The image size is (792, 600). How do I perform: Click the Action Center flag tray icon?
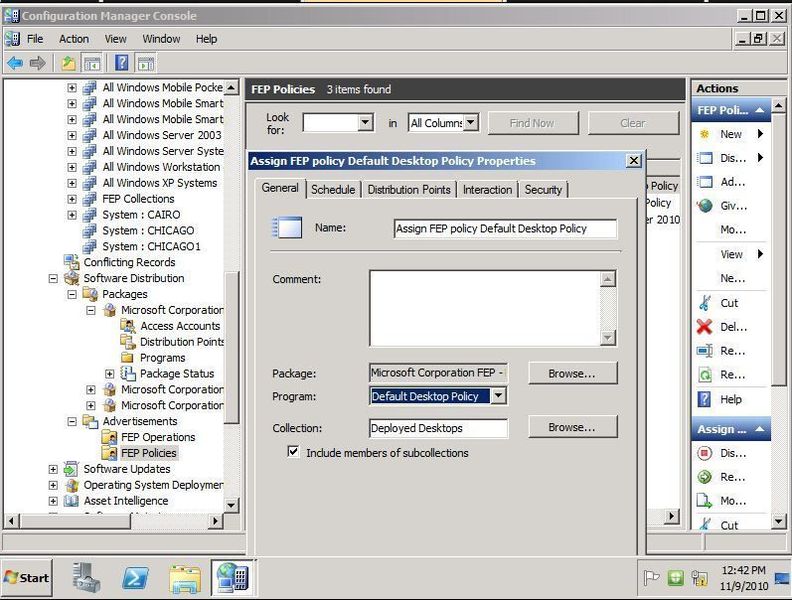click(652, 577)
